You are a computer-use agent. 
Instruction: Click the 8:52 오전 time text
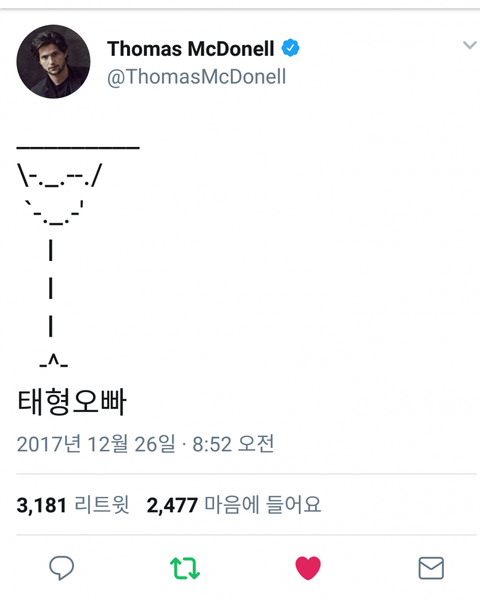pos(233,444)
